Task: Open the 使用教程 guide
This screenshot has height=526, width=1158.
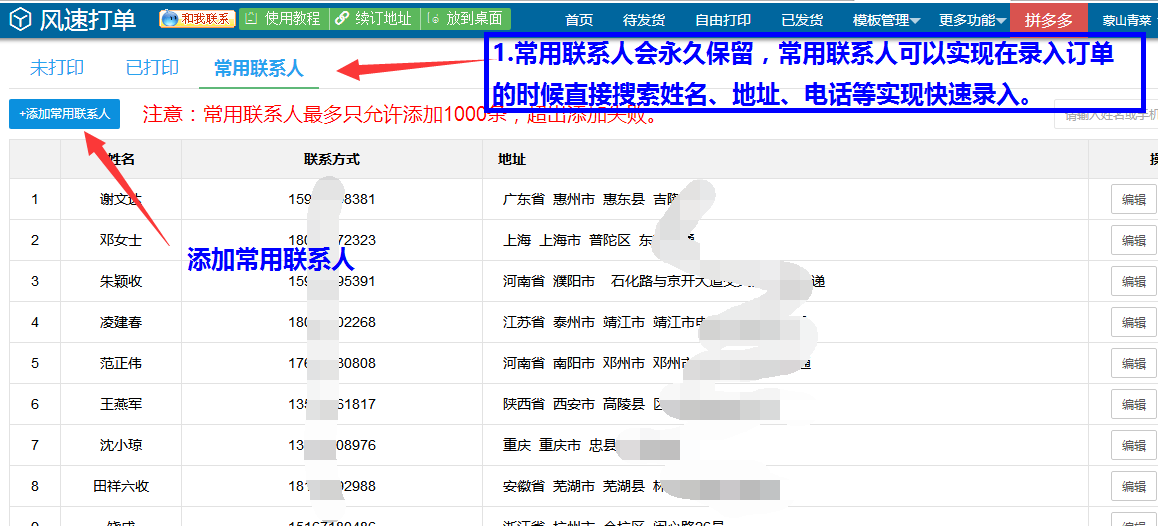Action: tap(283, 18)
